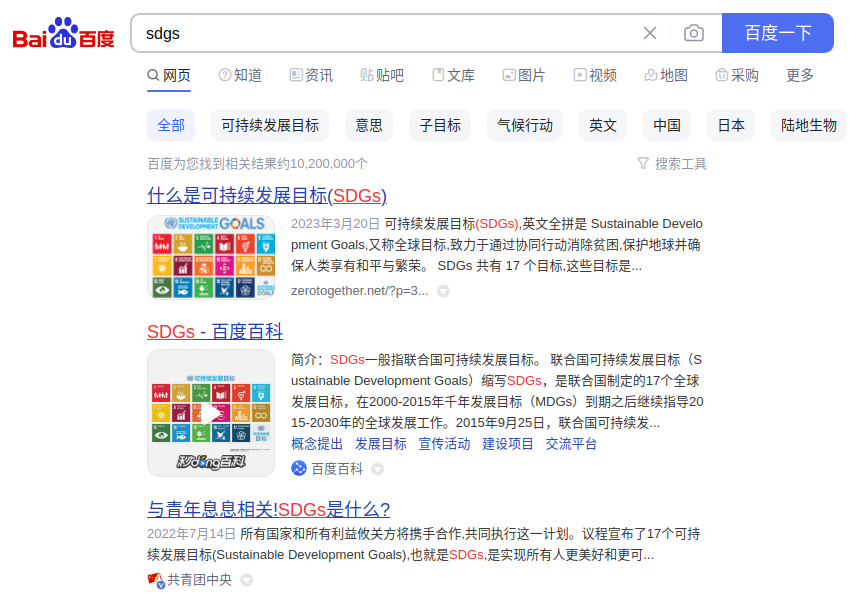This screenshot has height=605, width=860.
Task: Pick the 气候行动 filter chip
Action: click(525, 125)
